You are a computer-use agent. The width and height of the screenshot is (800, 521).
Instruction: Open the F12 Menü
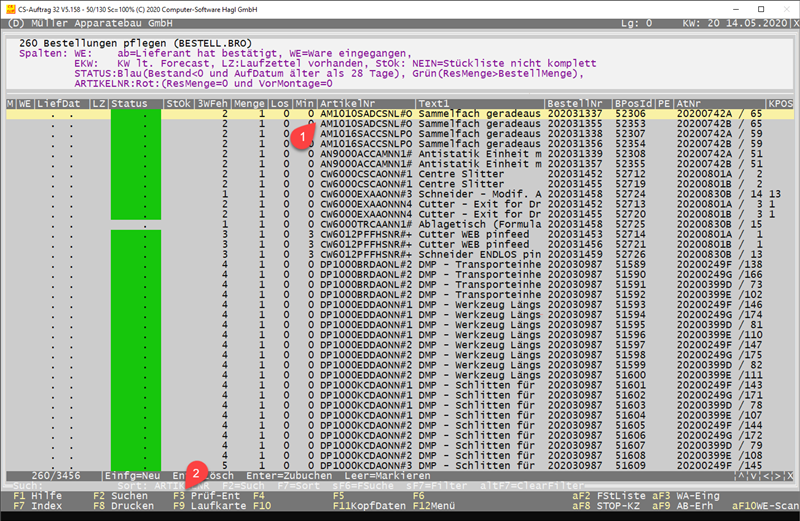click(441, 506)
